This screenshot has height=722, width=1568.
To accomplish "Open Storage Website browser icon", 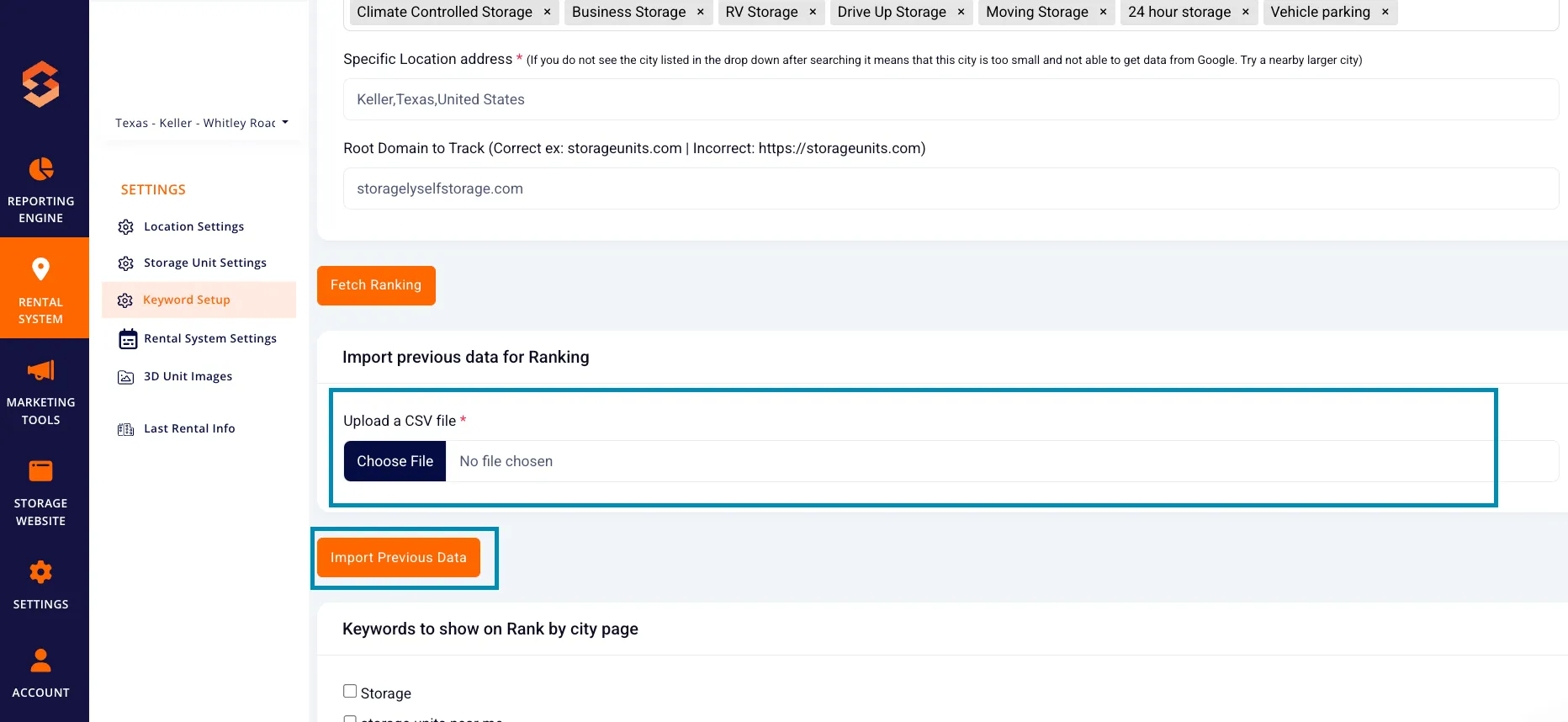I will [40, 470].
